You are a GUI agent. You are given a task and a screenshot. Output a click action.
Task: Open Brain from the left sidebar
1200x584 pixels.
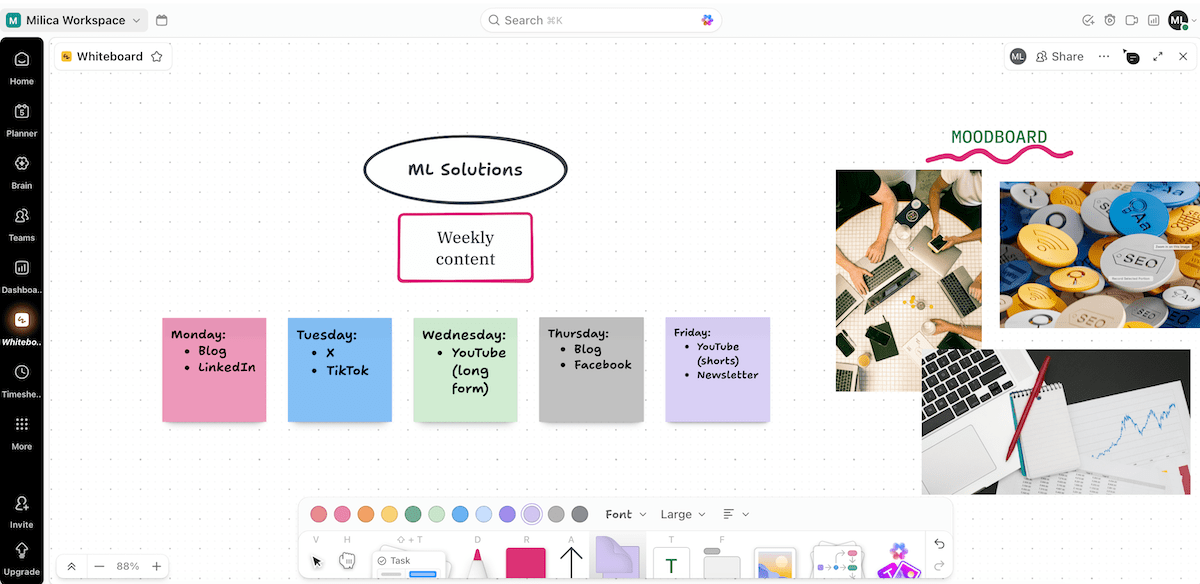[21, 170]
